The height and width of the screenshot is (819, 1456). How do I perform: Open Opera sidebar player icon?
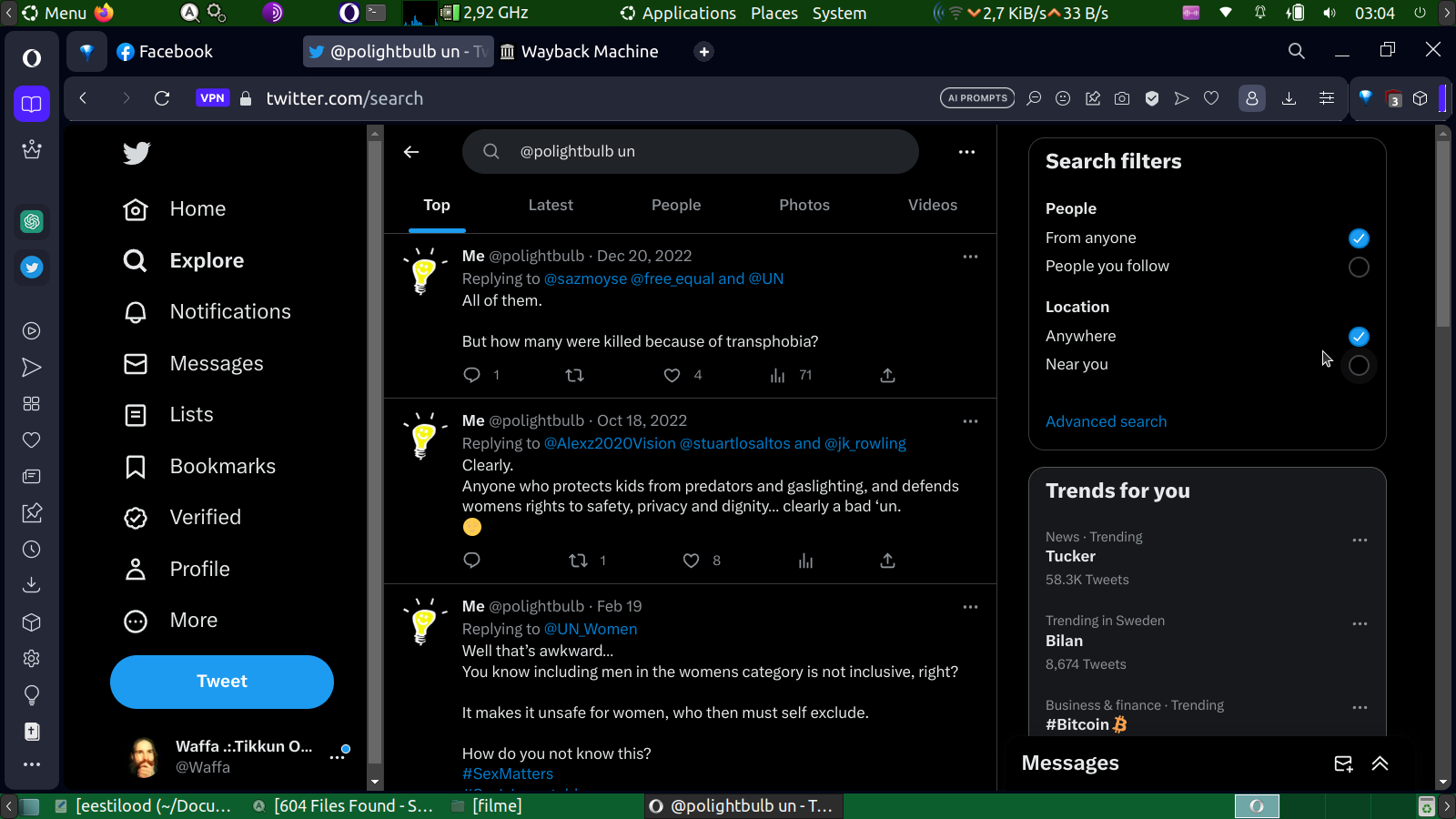point(32,331)
